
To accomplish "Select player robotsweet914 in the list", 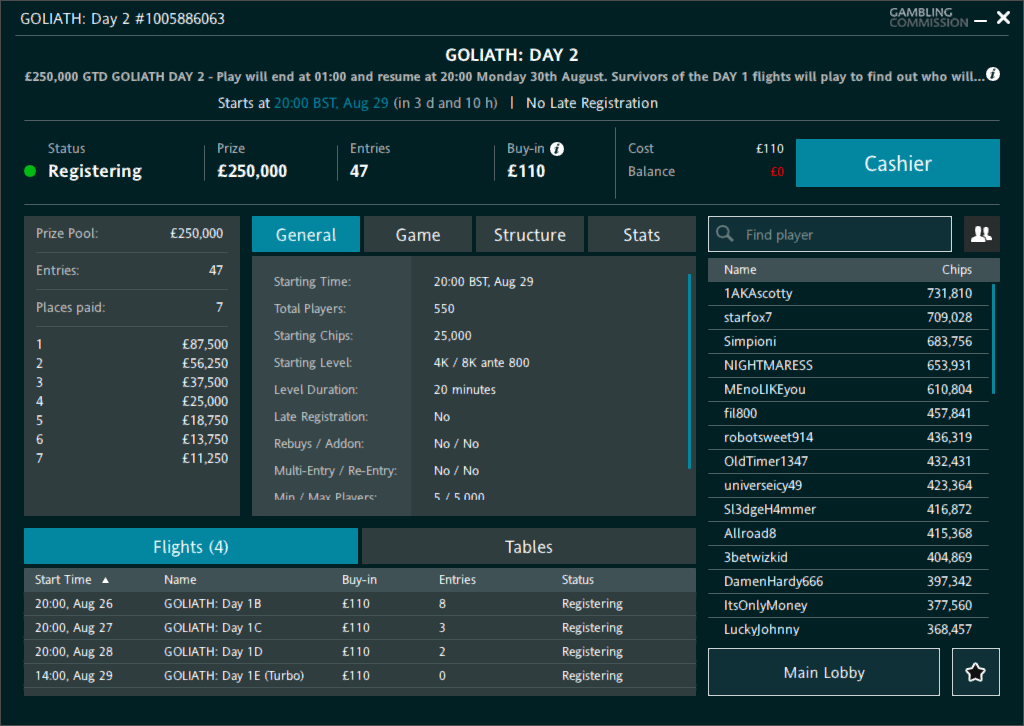I will click(x=848, y=437).
